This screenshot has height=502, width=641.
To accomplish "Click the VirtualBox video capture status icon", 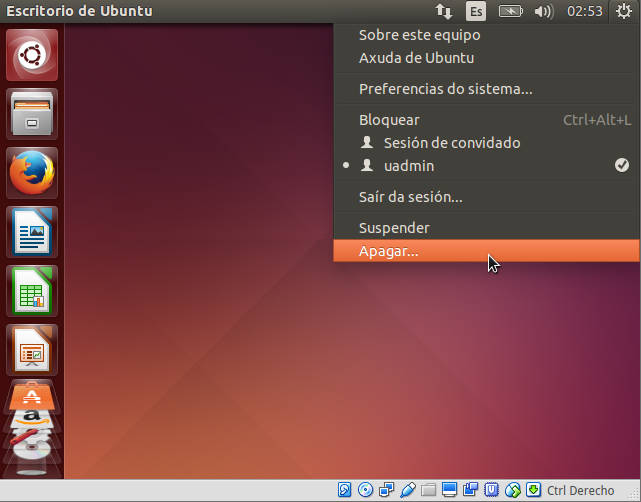I will pyautogui.click(x=471, y=489).
